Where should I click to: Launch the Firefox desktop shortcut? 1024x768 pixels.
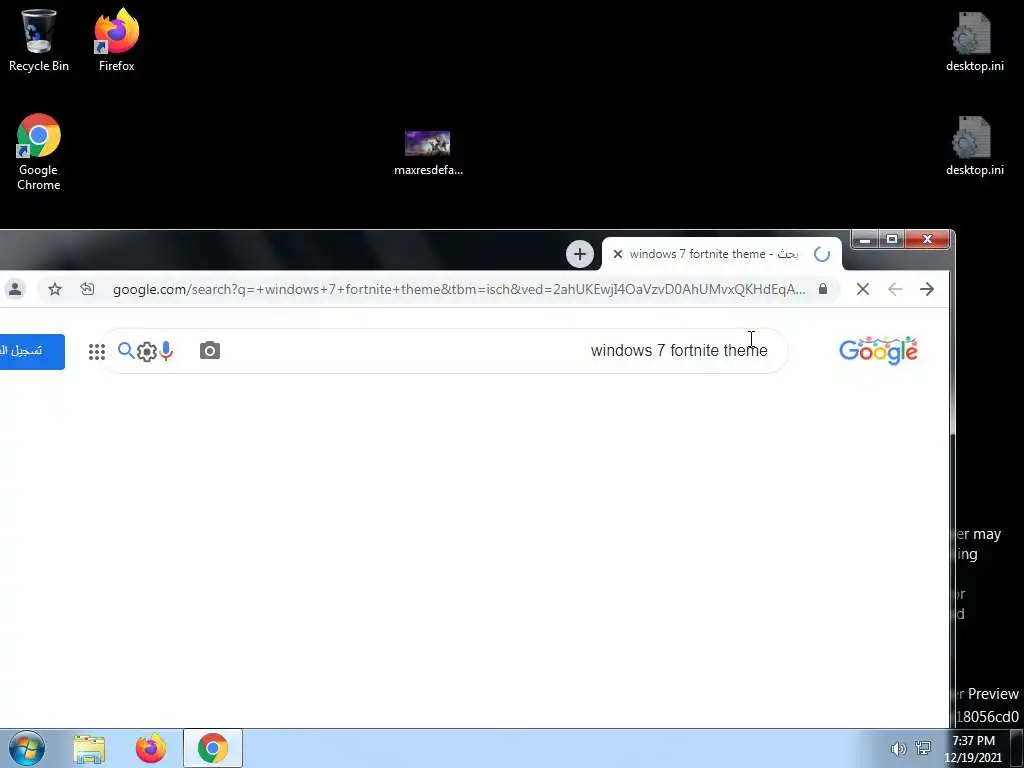[116, 39]
